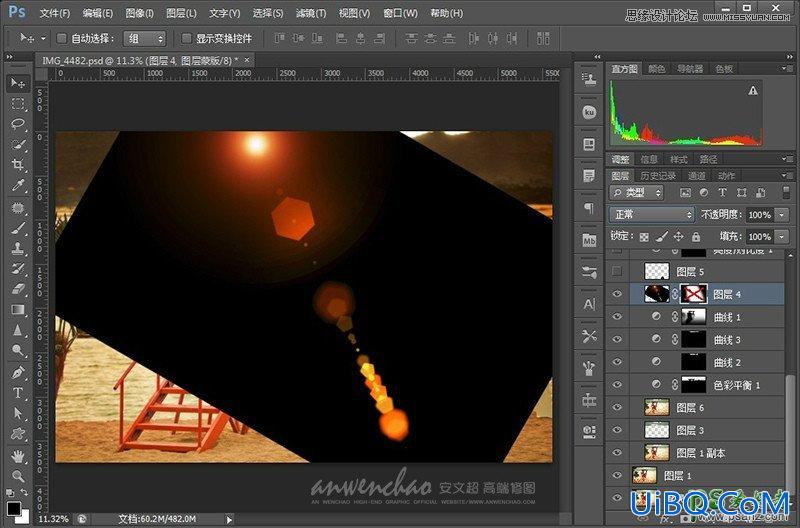Show hidden layer 图层 5
The width and height of the screenshot is (800, 528).
click(617, 271)
